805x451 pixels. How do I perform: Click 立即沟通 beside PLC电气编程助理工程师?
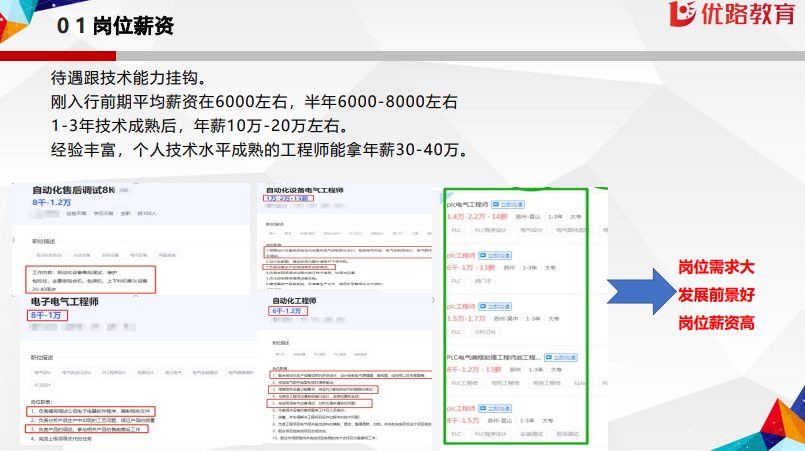click(x=561, y=357)
